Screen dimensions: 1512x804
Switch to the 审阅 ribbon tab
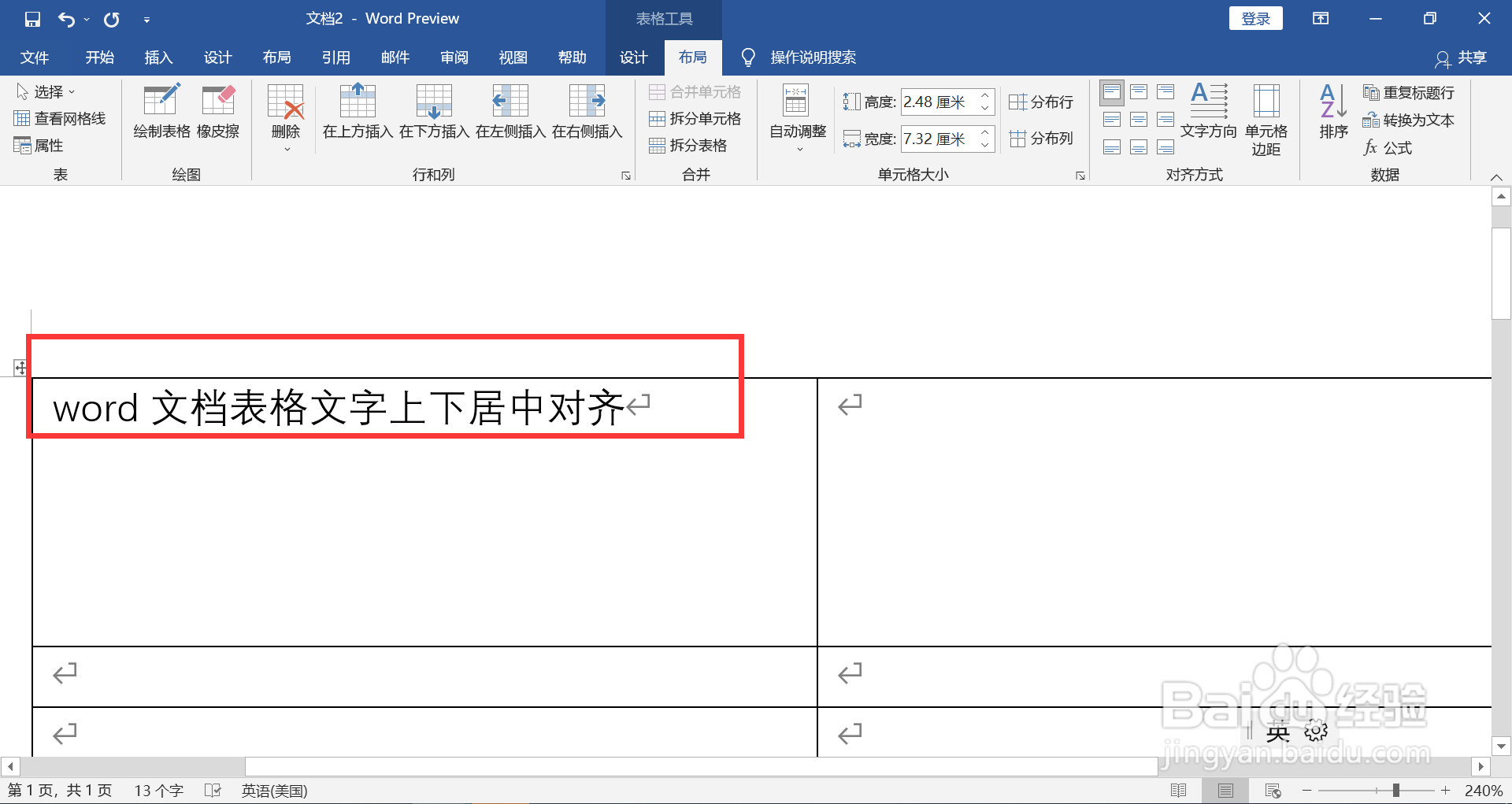click(454, 57)
